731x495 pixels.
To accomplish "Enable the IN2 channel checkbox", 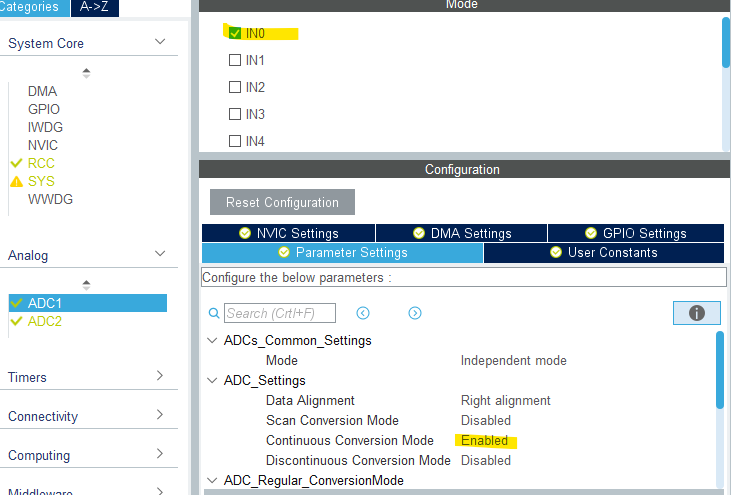I will tap(235, 87).
